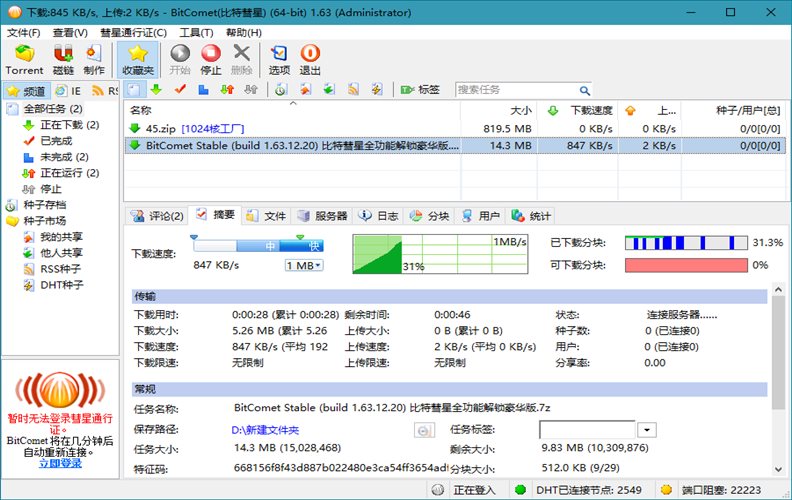The width and height of the screenshot is (792, 500).
Task: Open the 帮助(H) menu
Action: (243, 33)
